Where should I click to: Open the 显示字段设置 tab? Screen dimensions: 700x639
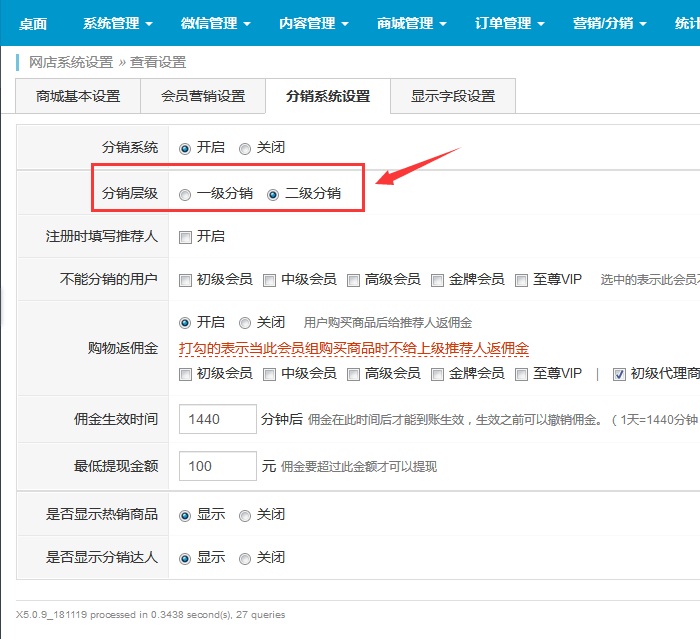(x=452, y=97)
